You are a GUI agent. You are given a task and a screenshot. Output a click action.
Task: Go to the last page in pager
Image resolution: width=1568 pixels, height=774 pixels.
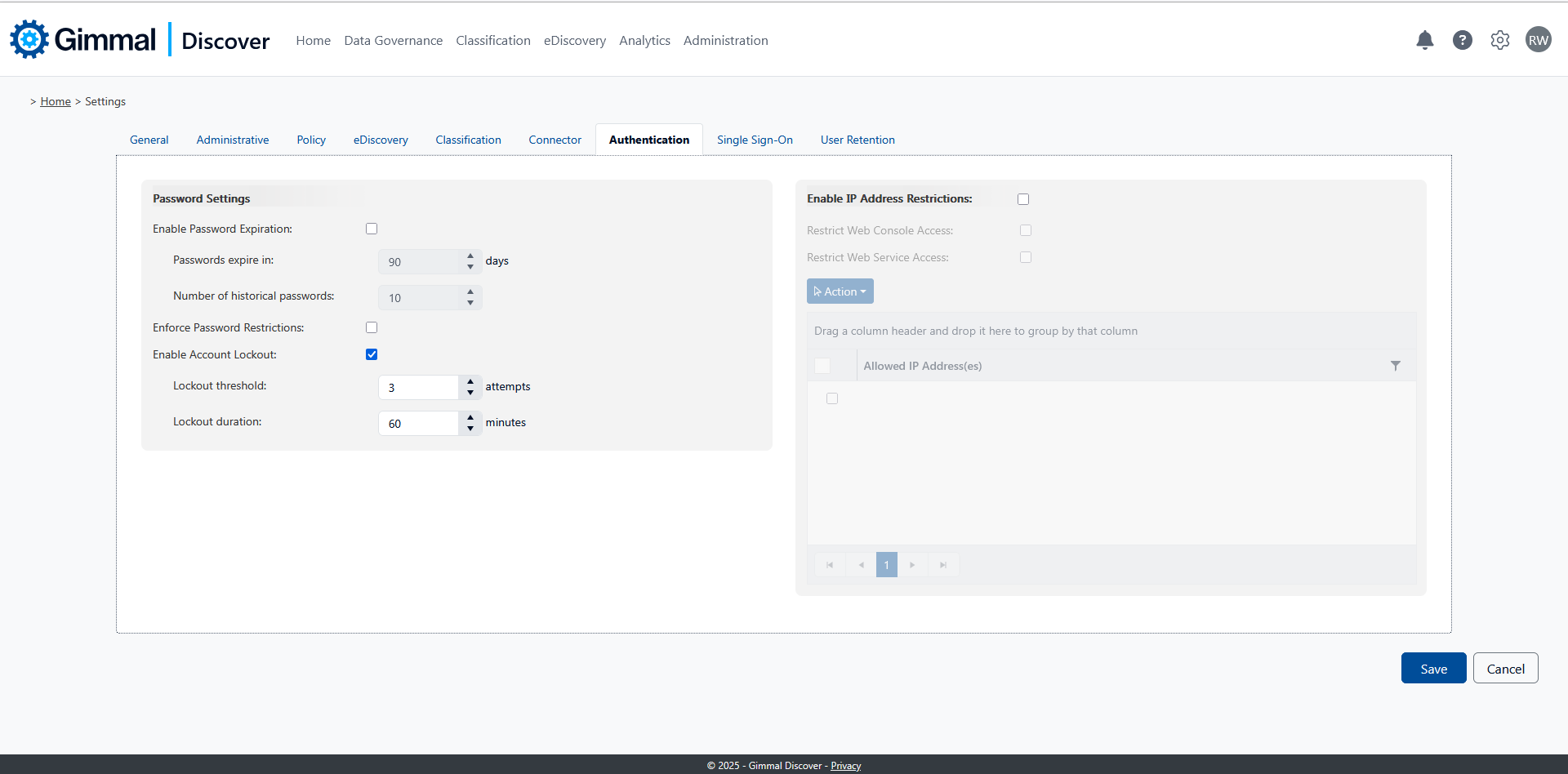point(943,565)
